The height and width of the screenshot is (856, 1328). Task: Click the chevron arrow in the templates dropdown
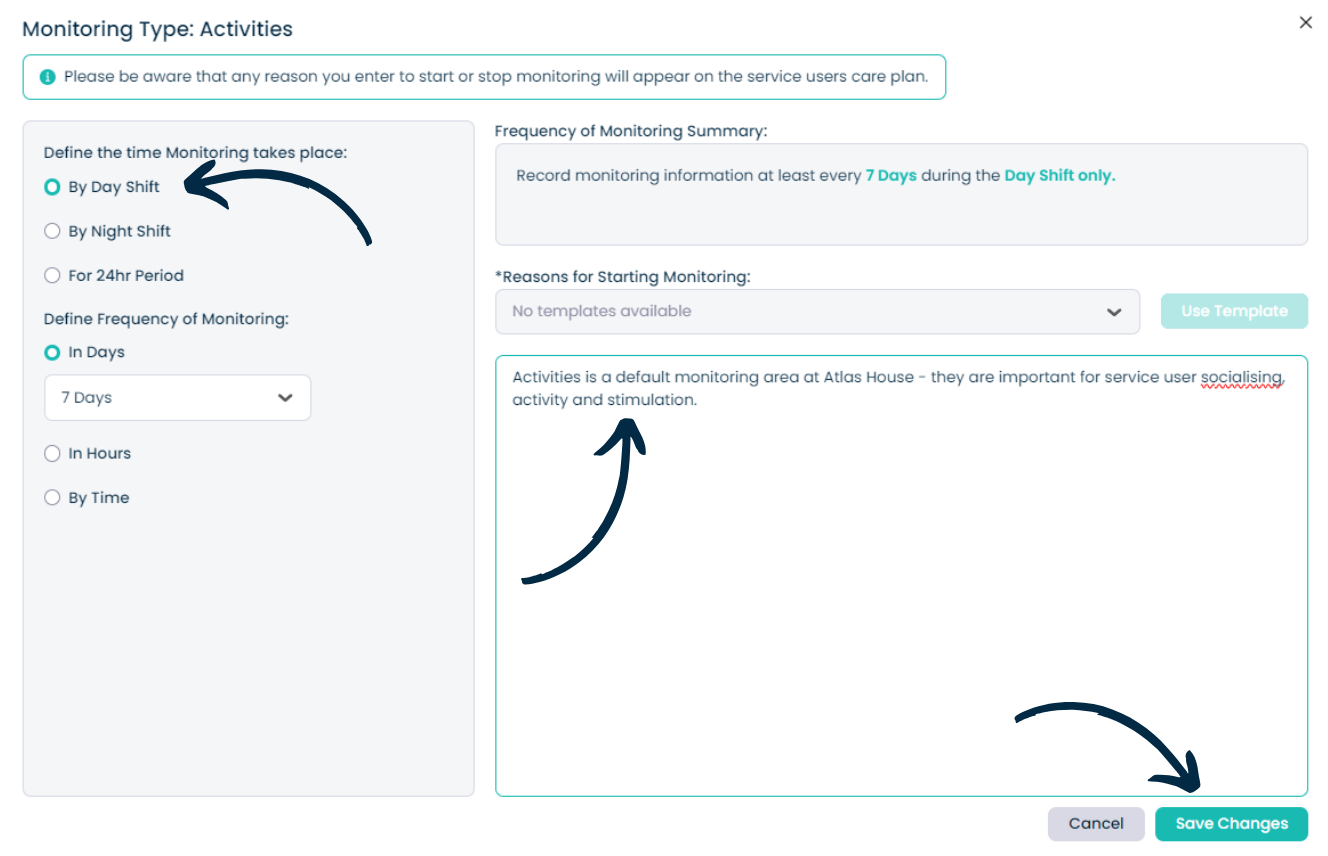pyautogui.click(x=1114, y=312)
